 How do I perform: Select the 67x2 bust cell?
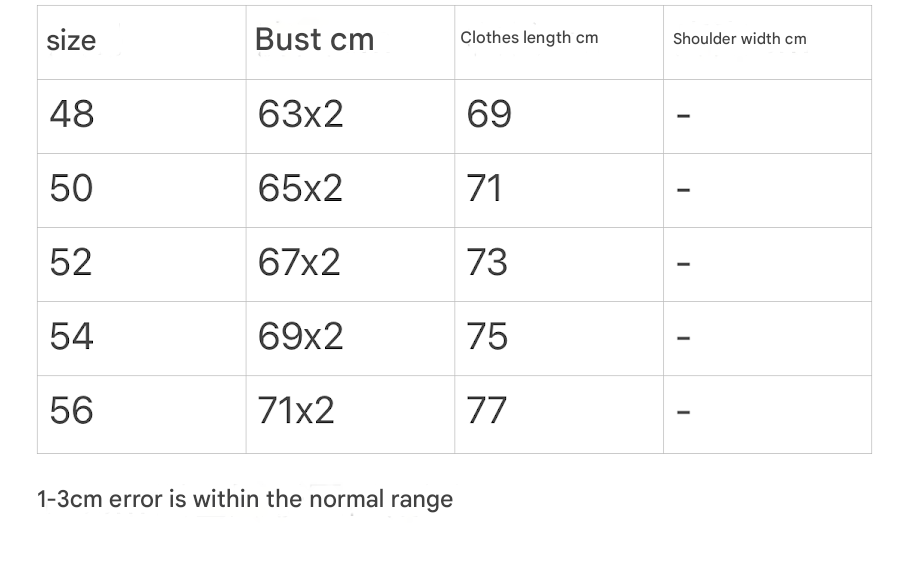(299, 262)
